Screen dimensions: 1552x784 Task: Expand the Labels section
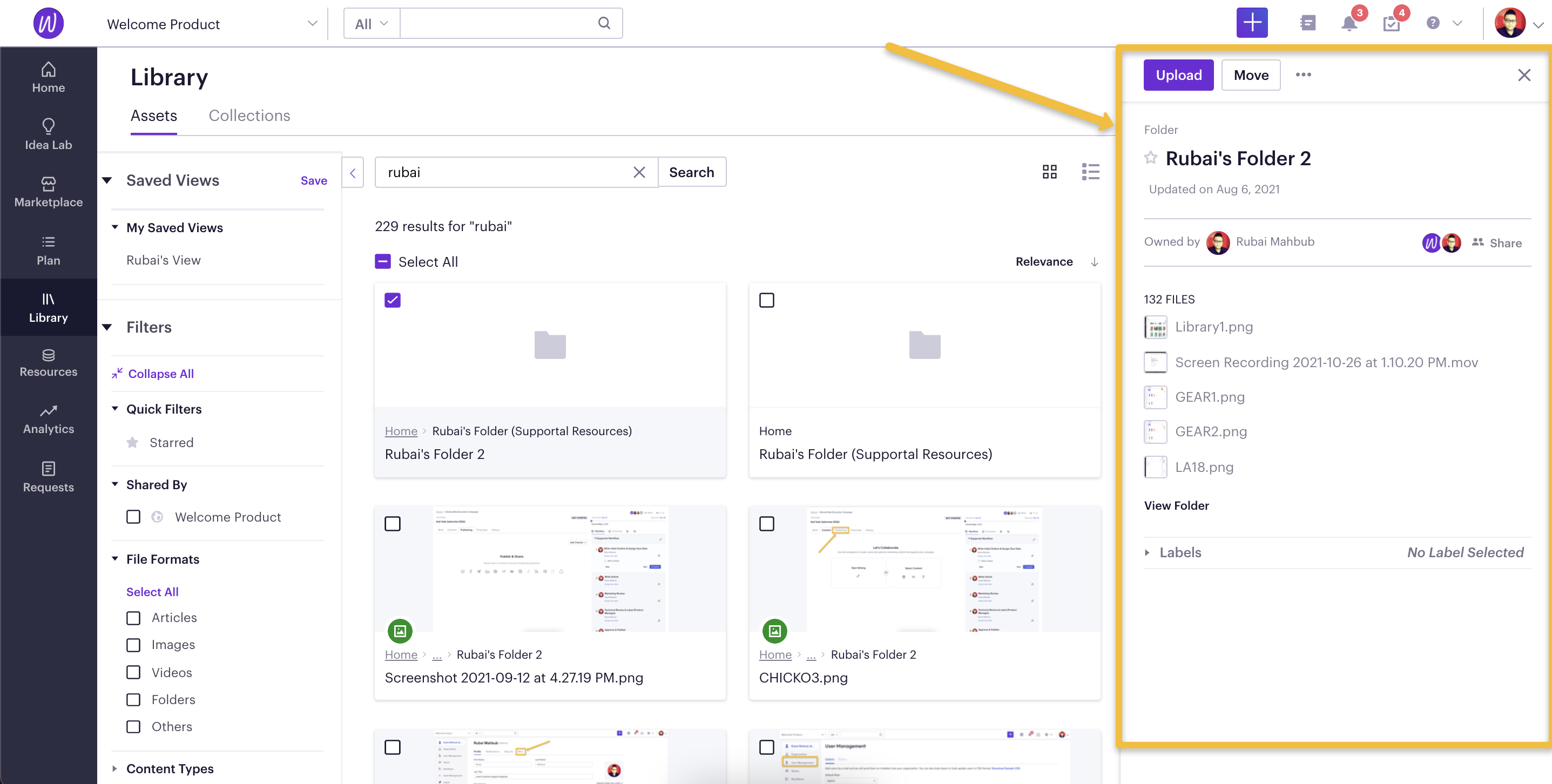1147,552
